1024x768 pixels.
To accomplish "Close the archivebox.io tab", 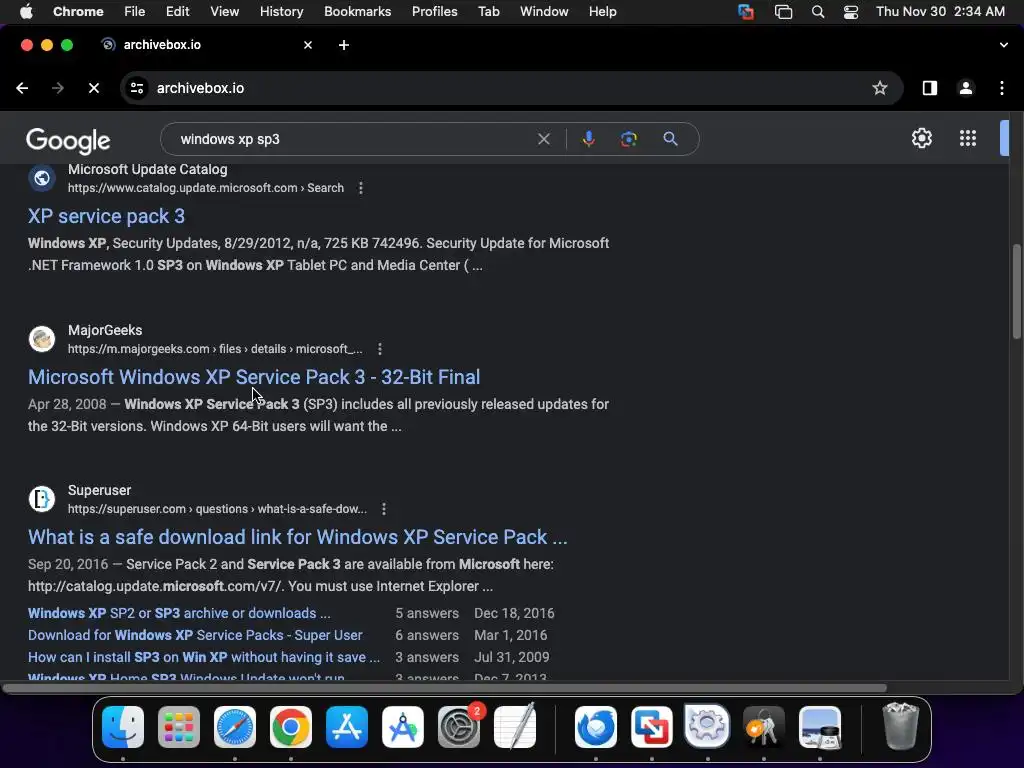I will [x=308, y=45].
